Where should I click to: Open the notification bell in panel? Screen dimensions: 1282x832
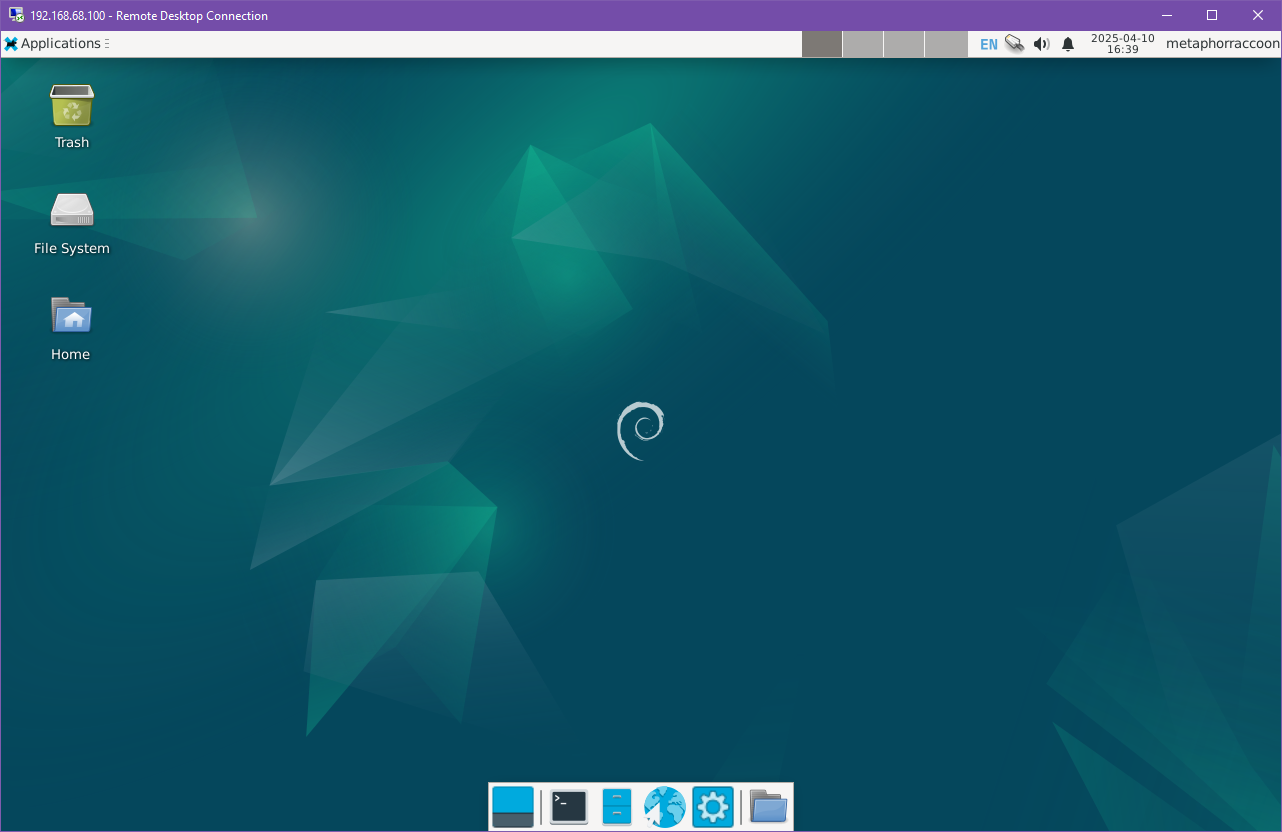1068,44
